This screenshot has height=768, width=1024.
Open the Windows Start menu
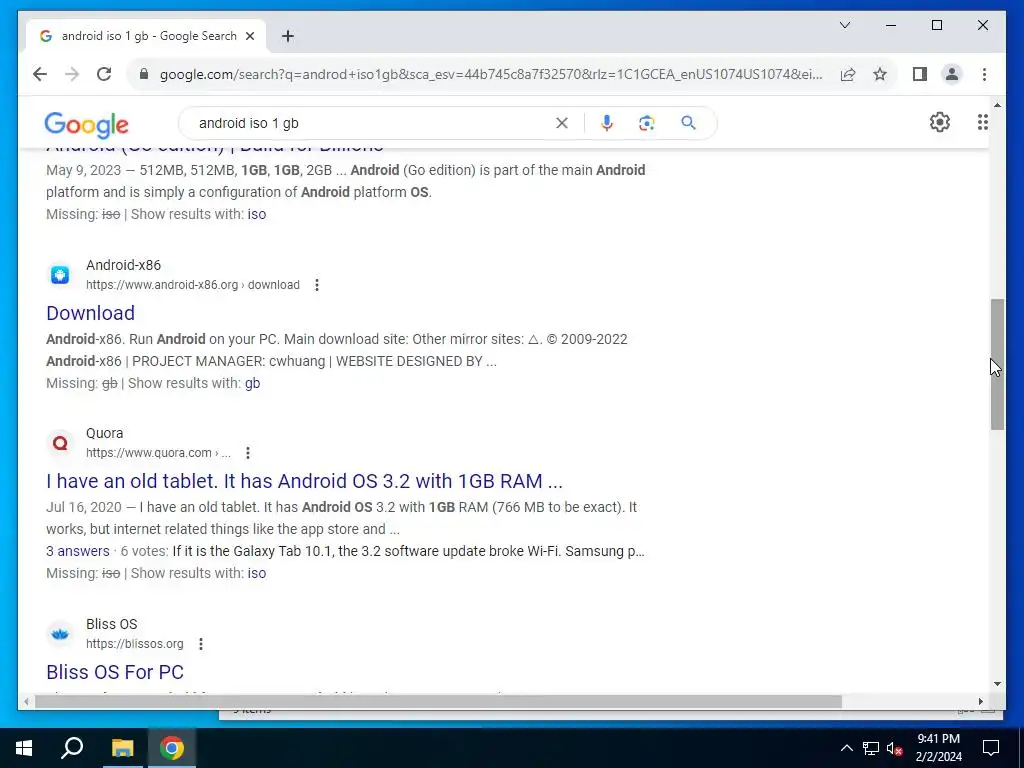[x=24, y=748]
